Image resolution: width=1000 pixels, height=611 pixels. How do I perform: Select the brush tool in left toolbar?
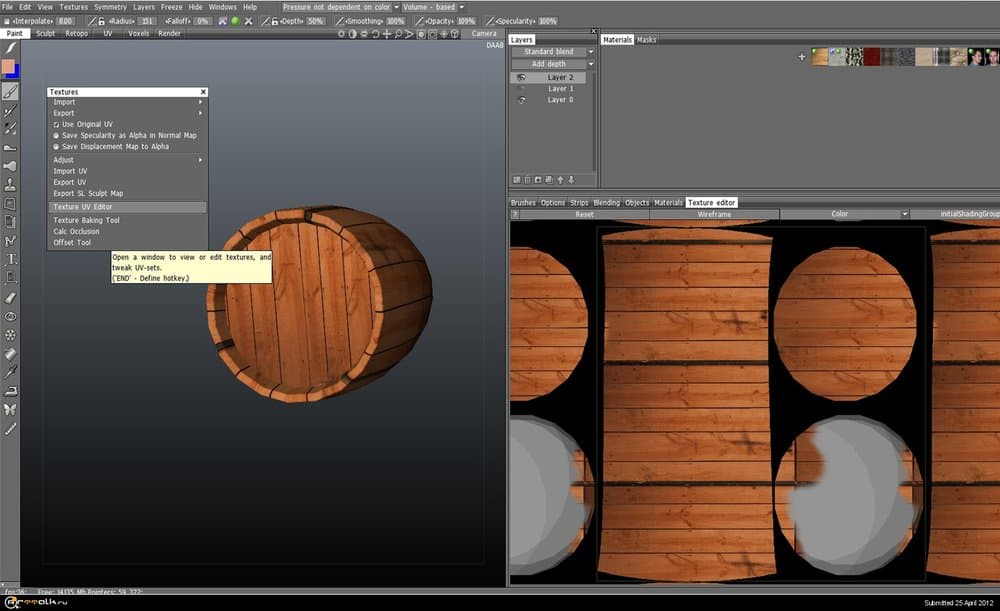pyautogui.click(x=10, y=91)
